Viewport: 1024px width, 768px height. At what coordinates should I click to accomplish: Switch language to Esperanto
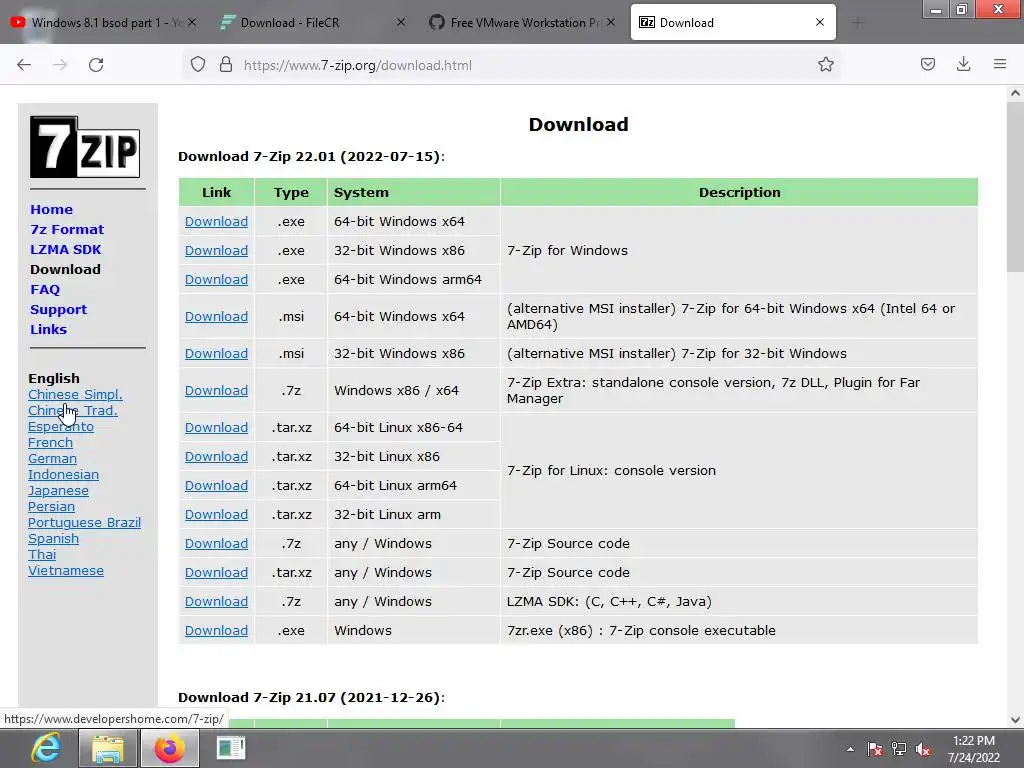click(x=61, y=426)
